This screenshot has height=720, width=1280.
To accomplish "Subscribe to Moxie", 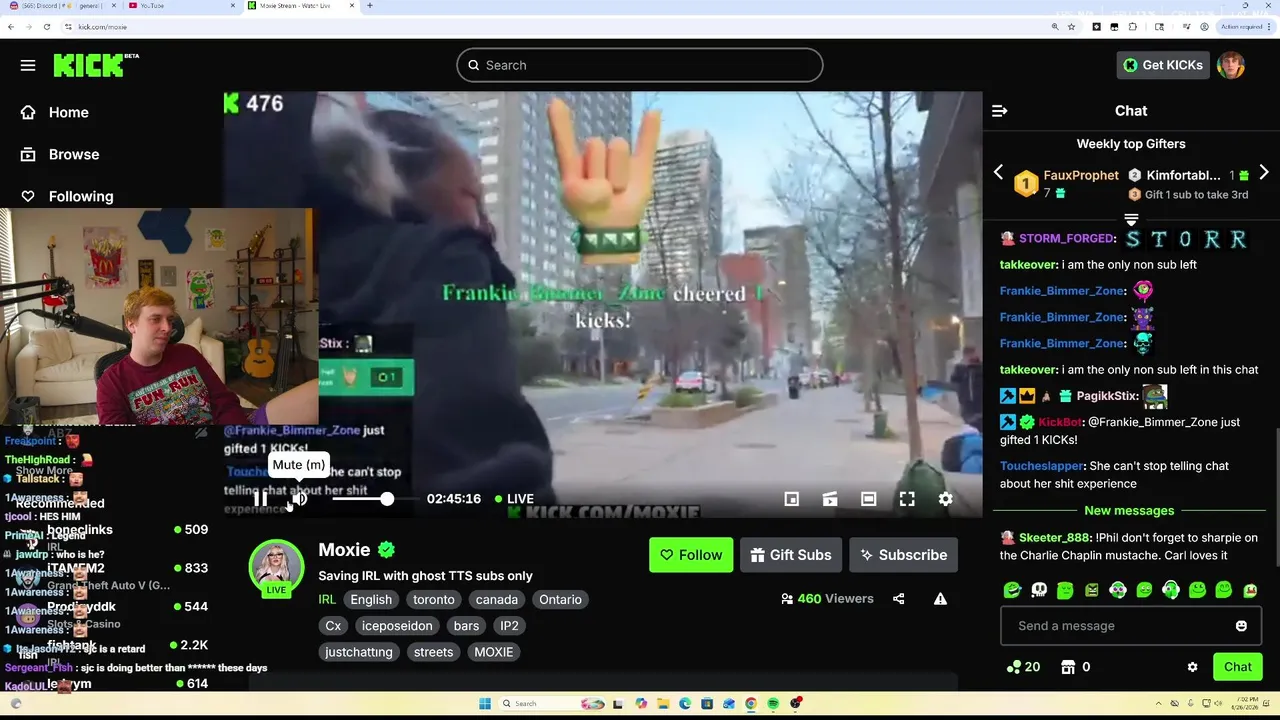I will [x=903, y=555].
